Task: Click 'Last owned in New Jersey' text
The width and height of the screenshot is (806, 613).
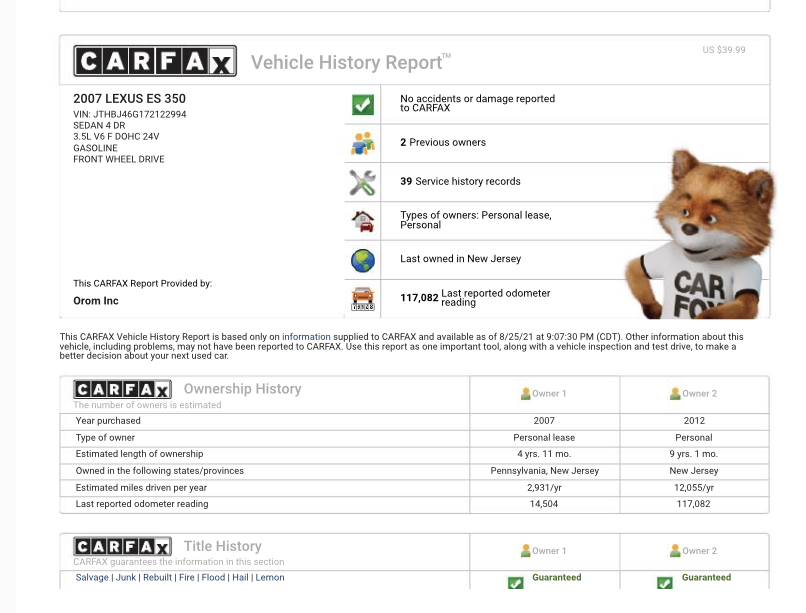Action: [461, 259]
